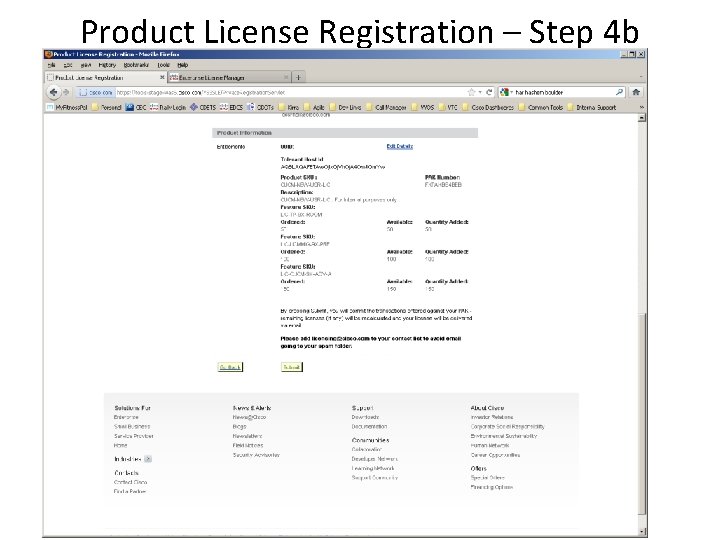Open the Common Tools bookmarks folder

[x=541, y=107]
